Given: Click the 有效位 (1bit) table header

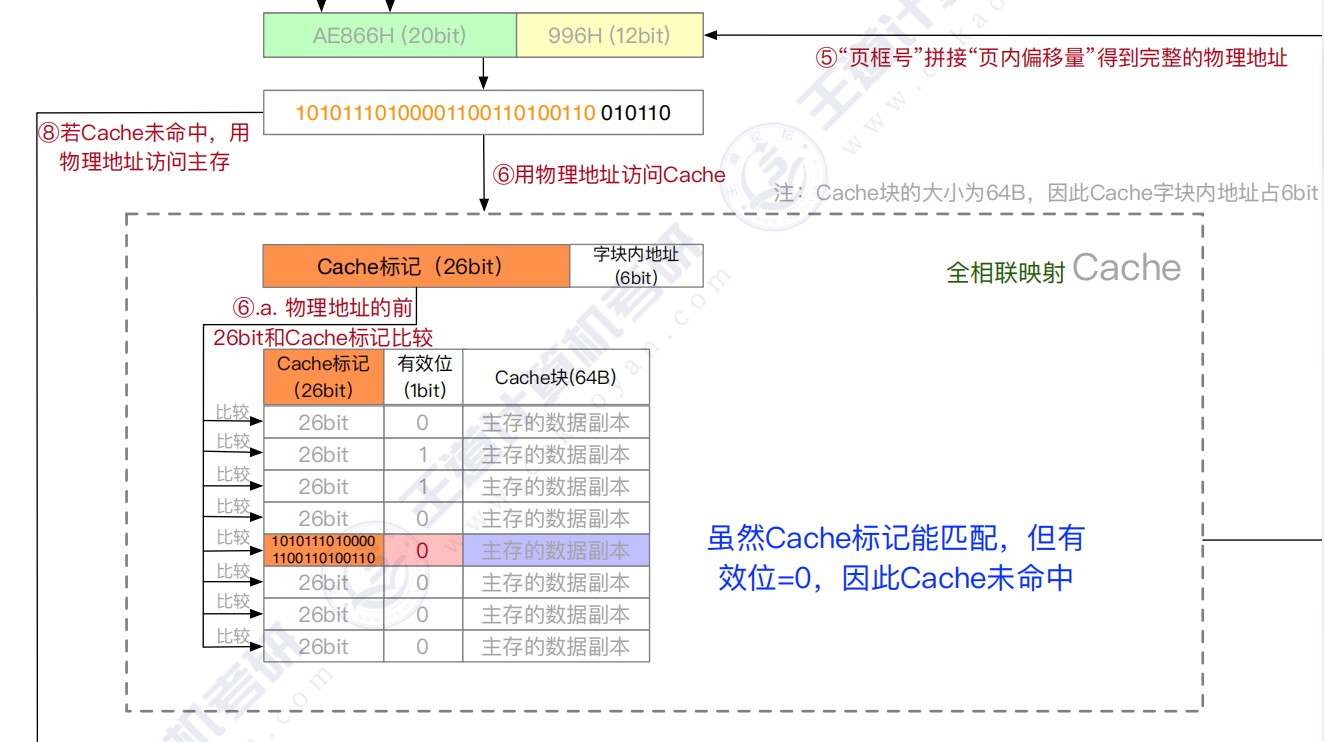Looking at the screenshot, I should 424,377.
